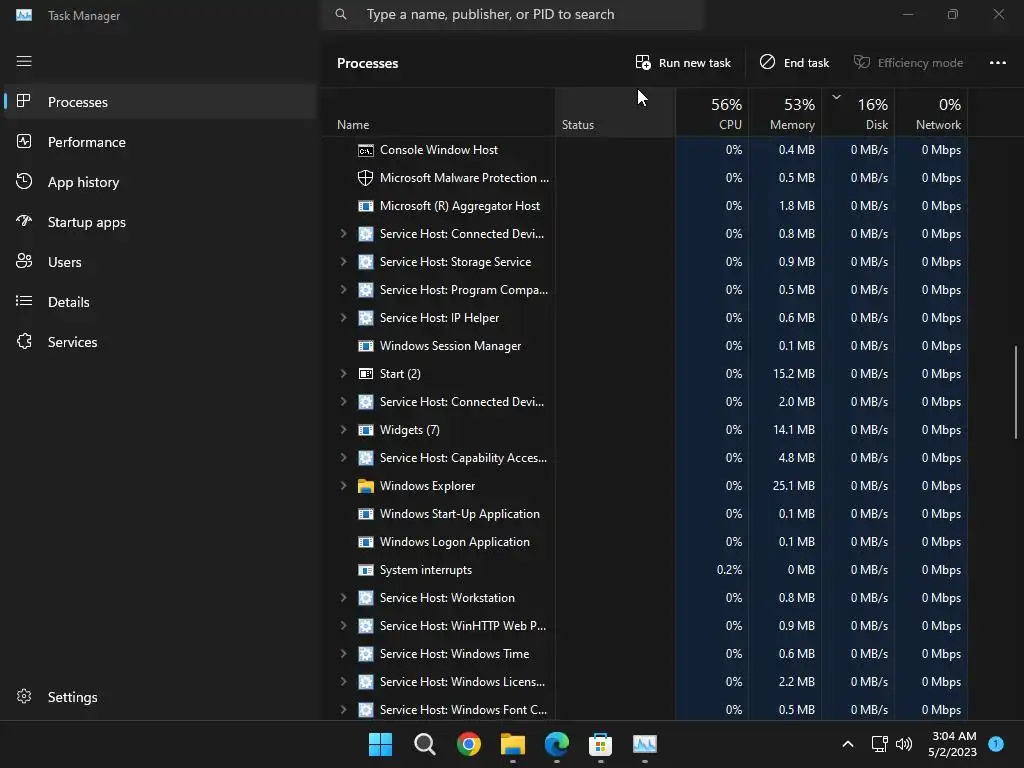Click the Widgets (7) process icon
This screenshot has height=768, width=1024.
pyautogui.click(x=366, y=430)
